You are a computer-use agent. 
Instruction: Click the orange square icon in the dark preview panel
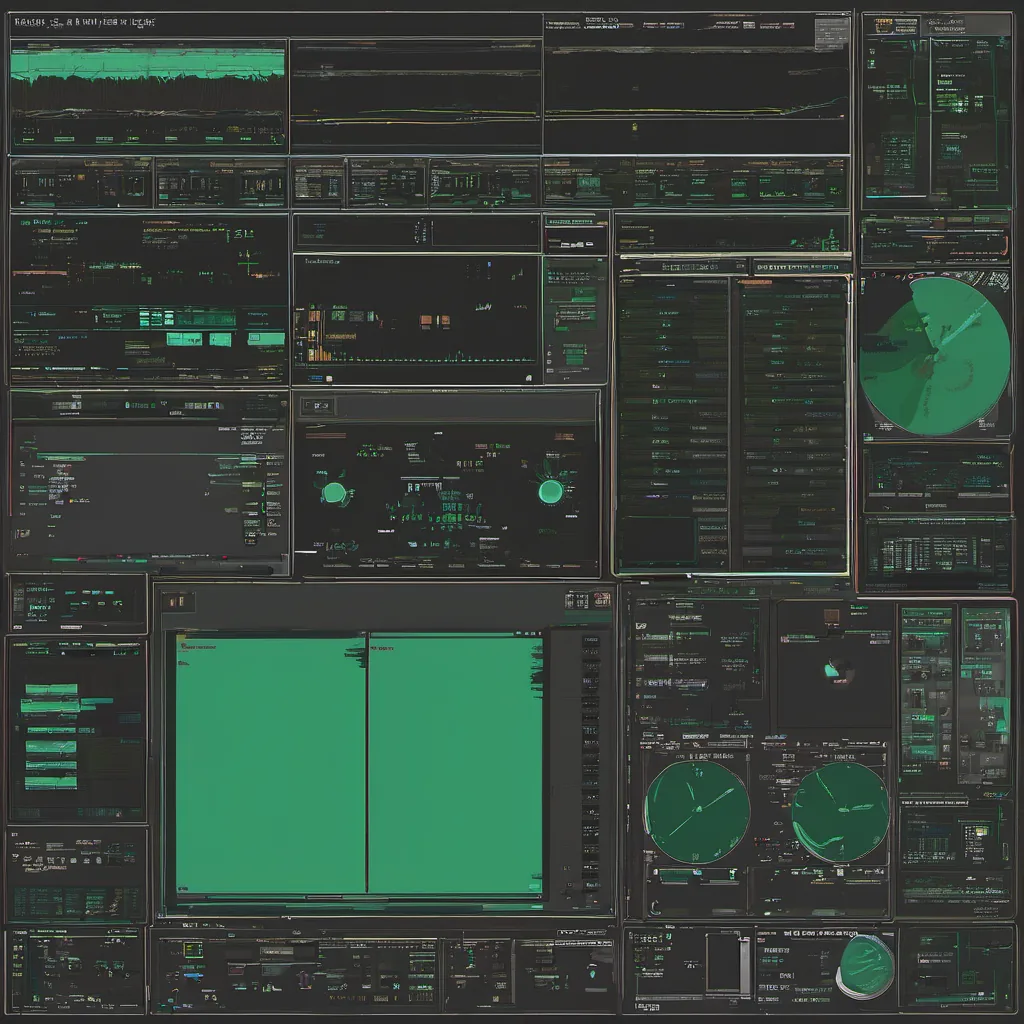tap(831, 617)
